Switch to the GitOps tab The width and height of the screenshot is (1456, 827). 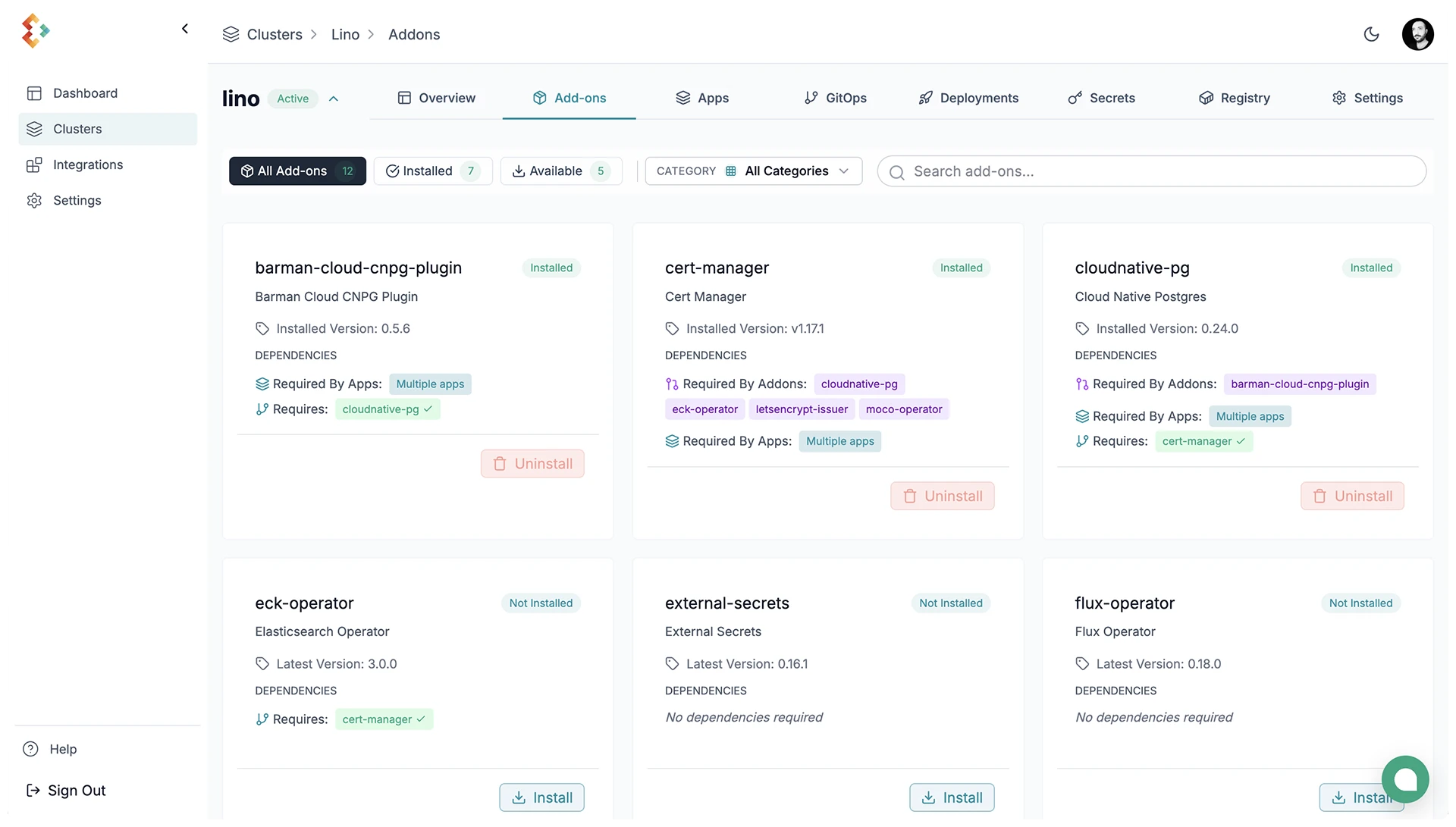pyautogui.click(x=836, y=98)
